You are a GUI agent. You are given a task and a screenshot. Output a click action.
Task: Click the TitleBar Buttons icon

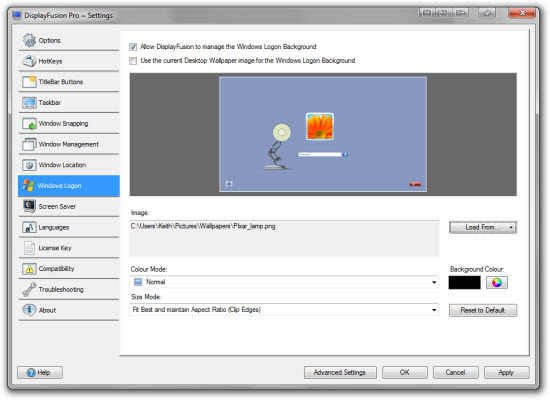coord(29,82)
